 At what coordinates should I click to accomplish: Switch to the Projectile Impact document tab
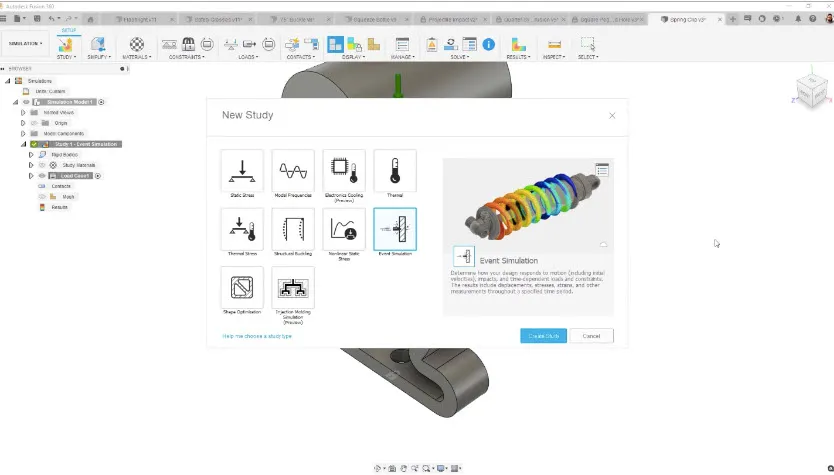452,19
